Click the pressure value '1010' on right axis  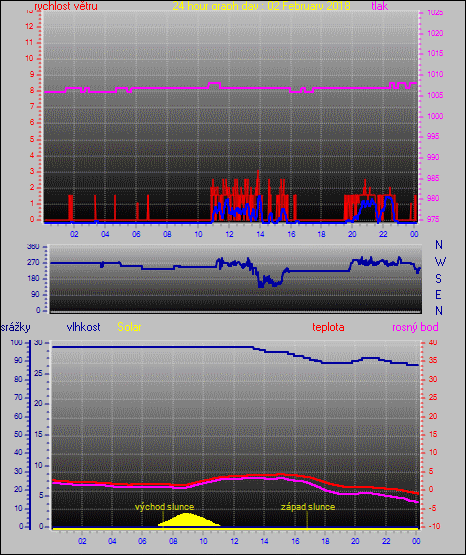[435, 74]
